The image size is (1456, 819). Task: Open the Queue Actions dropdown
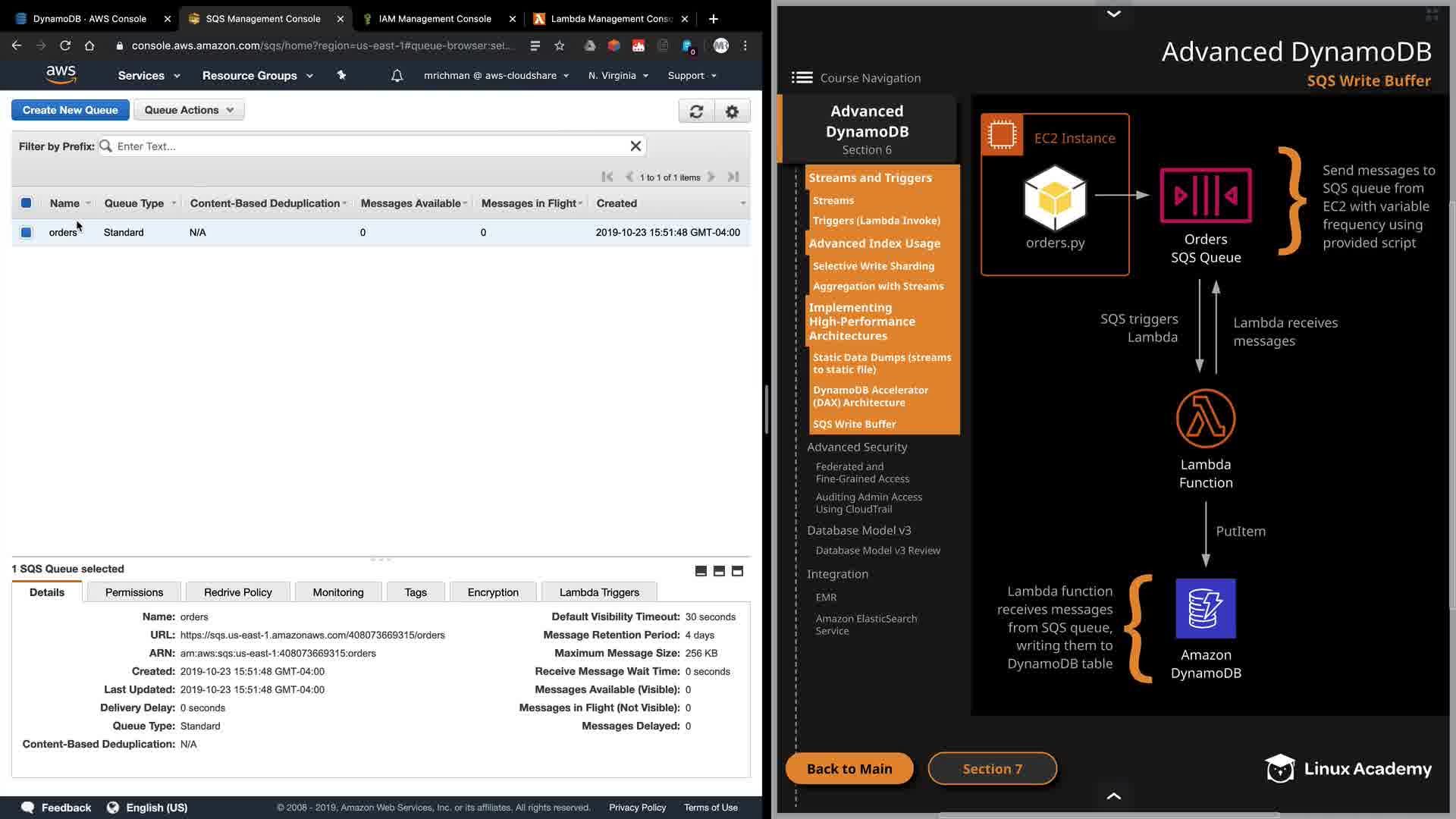point(189,110)
